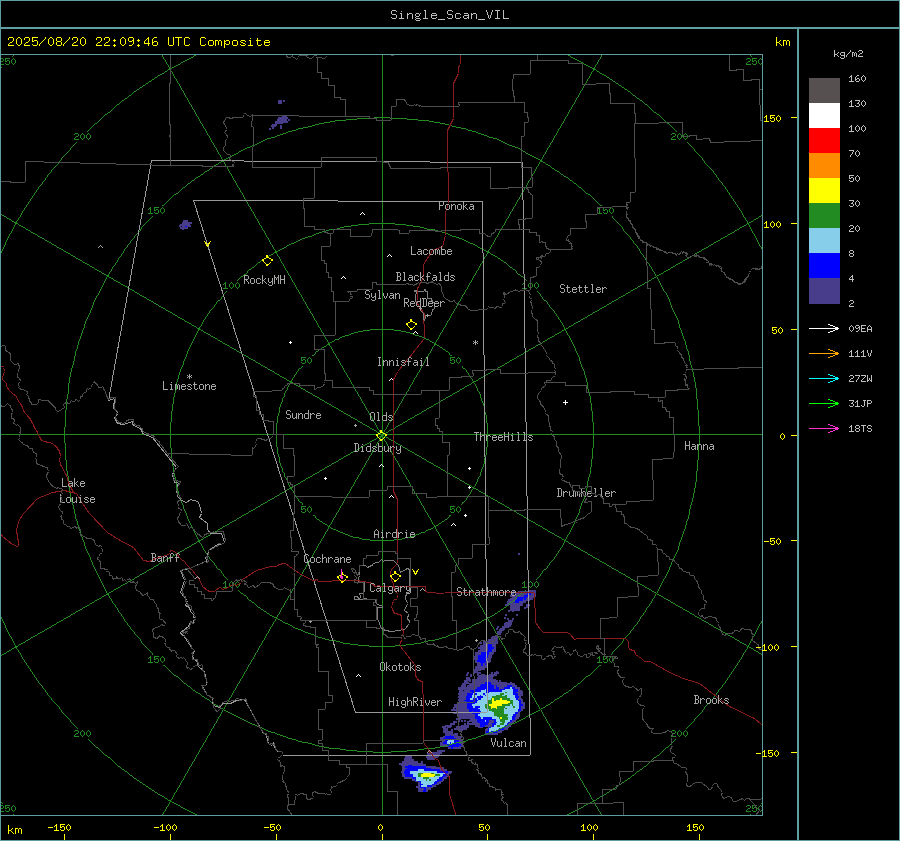This screenshot has width=900, height=841.
Task: Select the purple 2-4 color band
Action: pos(824,290)
